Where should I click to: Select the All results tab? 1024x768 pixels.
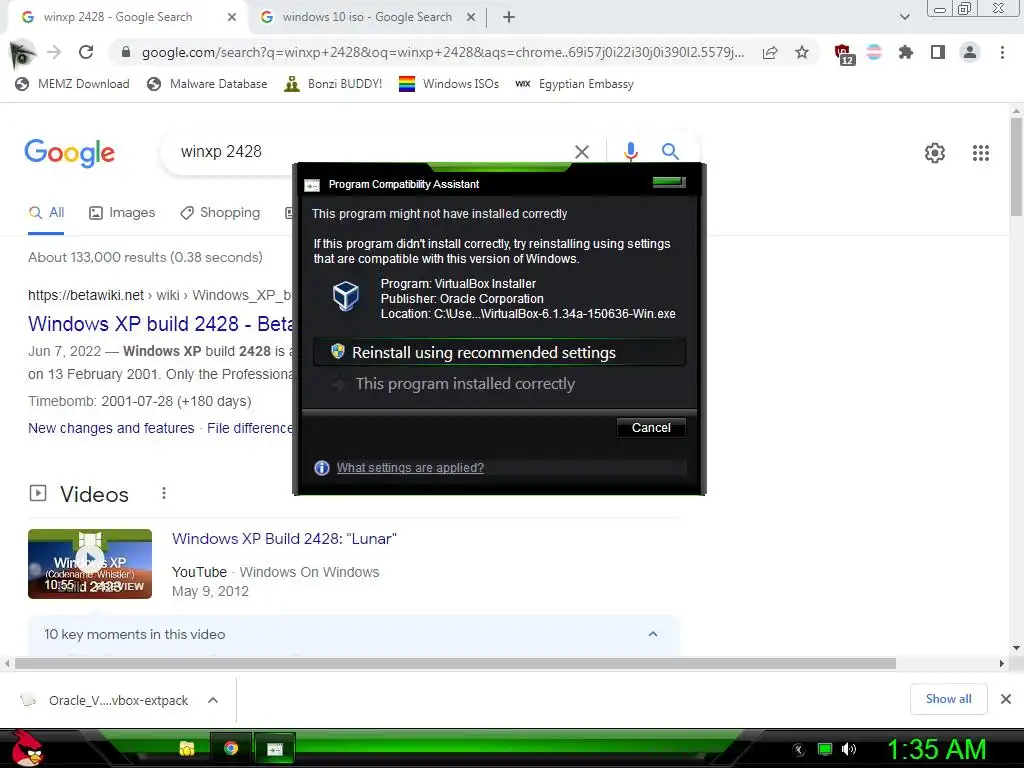pos(46,213)
